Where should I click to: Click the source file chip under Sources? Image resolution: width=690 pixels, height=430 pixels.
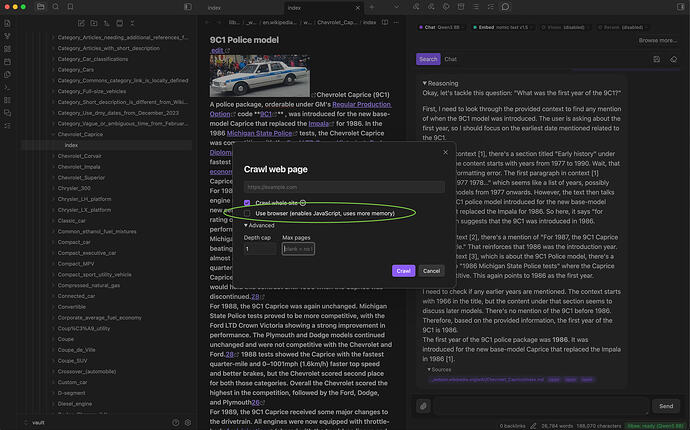pyautogui.click(x=487, y=379)
